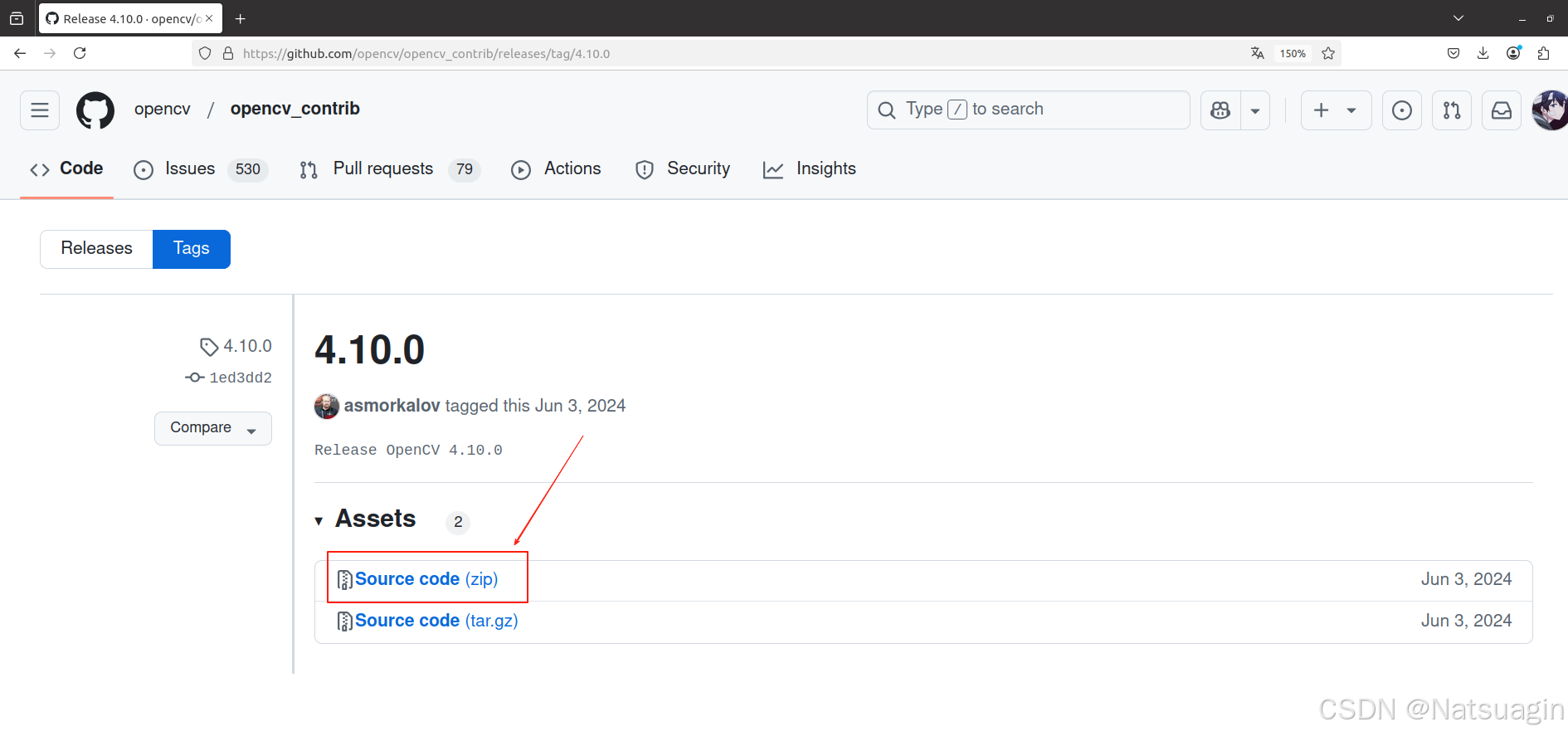The image size is (1568, 736).
Task: Open the Firefox View icon
Action: 17,18
